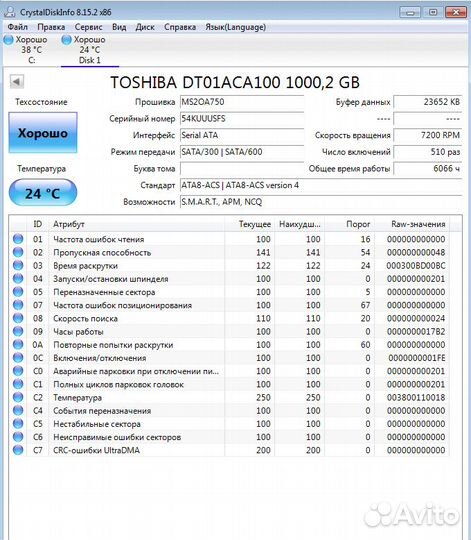Click status icon for 02 Пропускная способность
Screen dimensions: 471x540
(x=18, y=252)
